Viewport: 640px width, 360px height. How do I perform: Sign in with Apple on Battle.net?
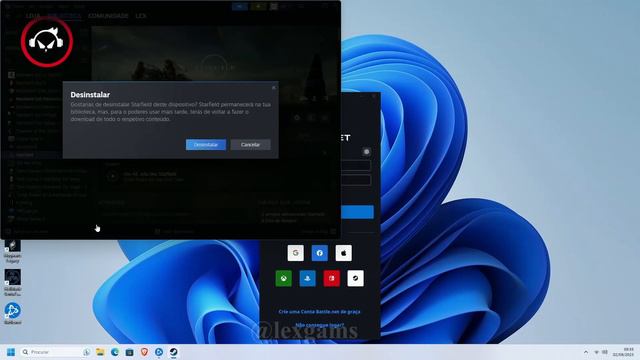click(344, 253)
